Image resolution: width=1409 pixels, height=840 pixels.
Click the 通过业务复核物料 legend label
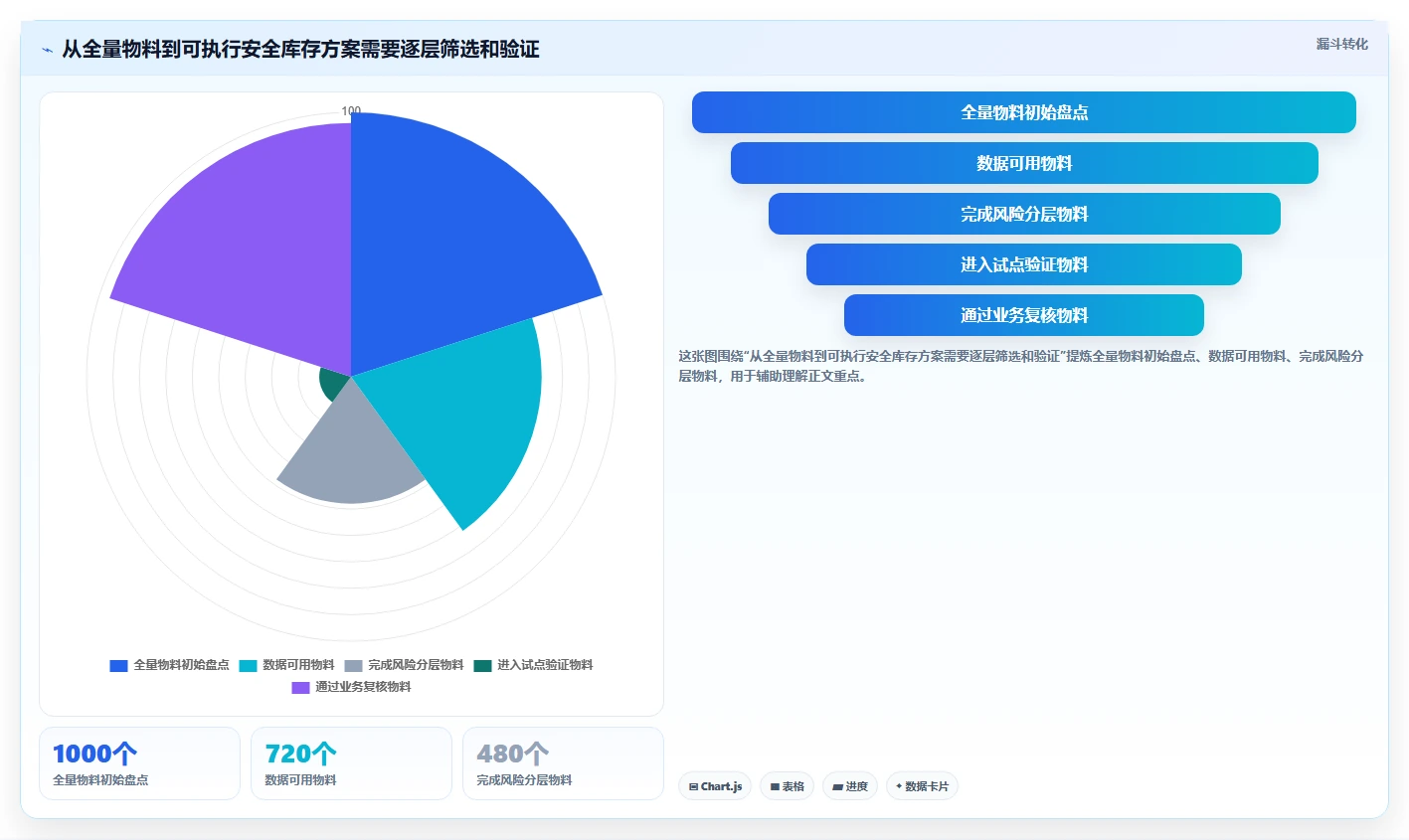(363, 687)
